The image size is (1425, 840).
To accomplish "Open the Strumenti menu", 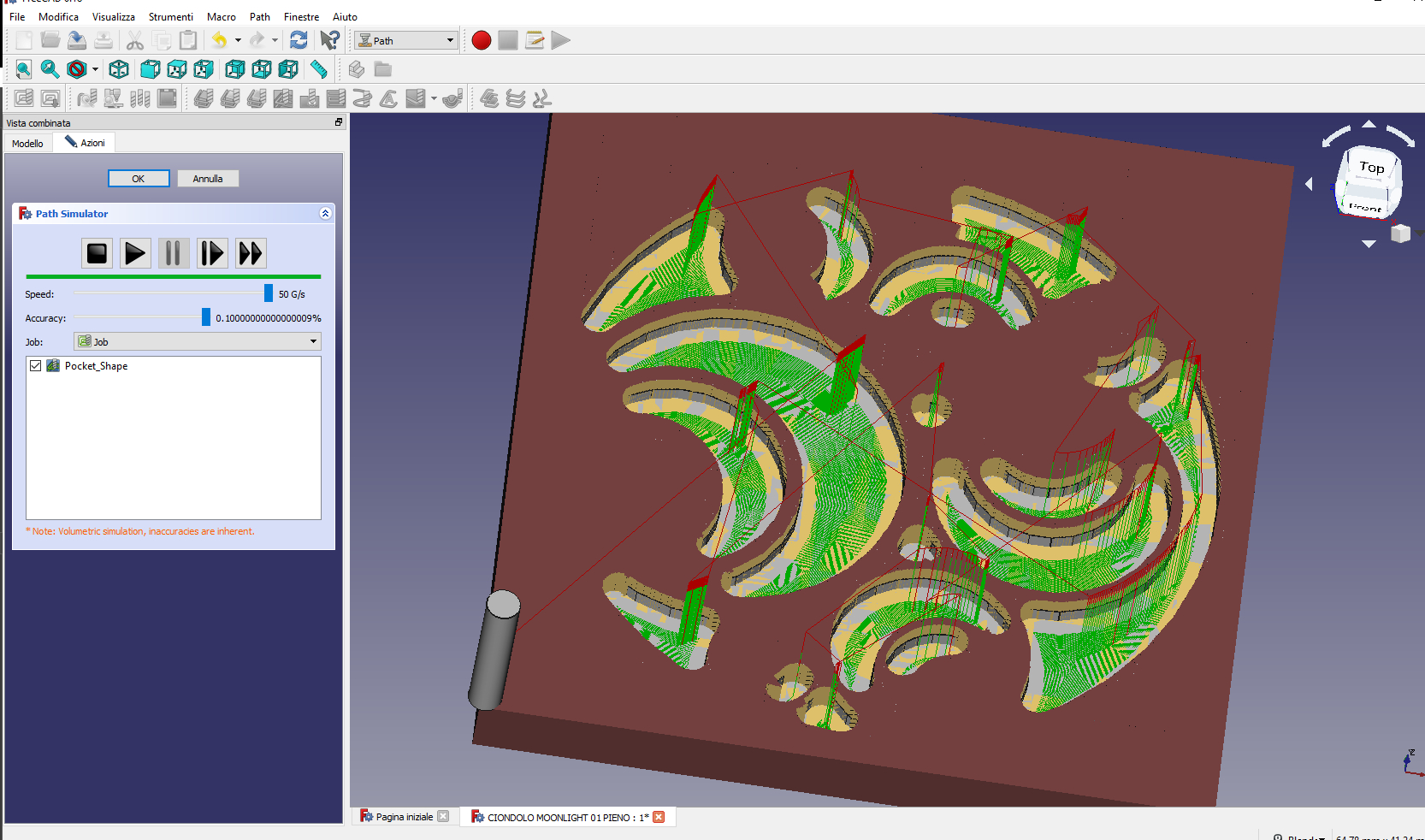I will [171, 16].
